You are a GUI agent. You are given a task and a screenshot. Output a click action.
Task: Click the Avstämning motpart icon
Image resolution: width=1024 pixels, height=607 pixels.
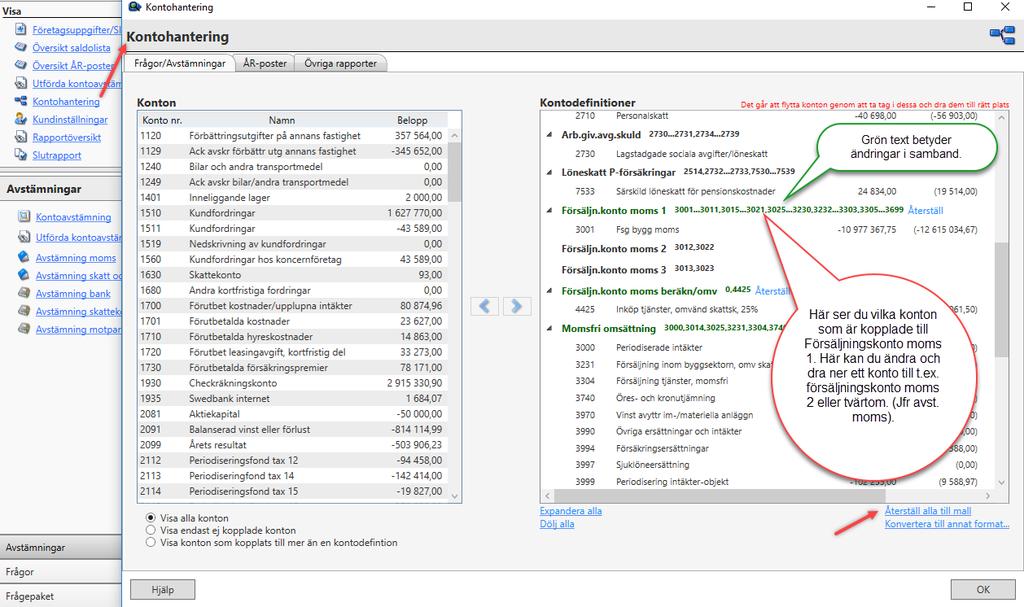(24, 329)
